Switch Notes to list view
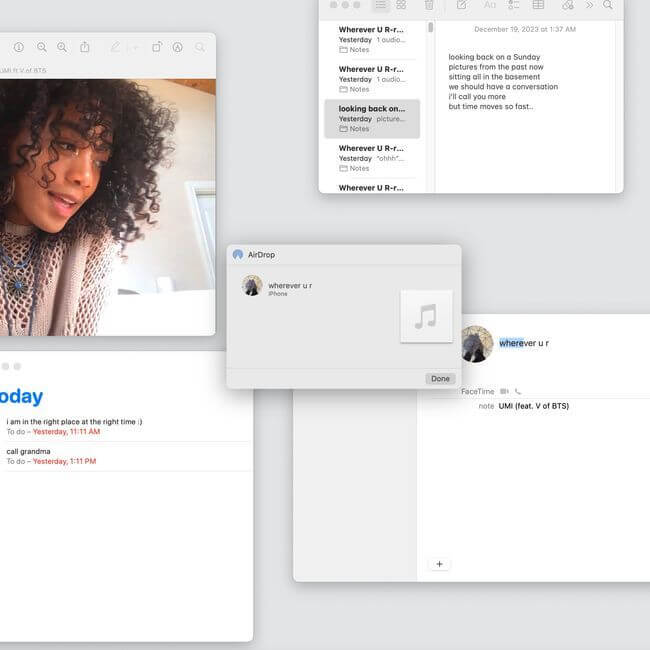The image size is (650, 650). (x=380, y=5)
